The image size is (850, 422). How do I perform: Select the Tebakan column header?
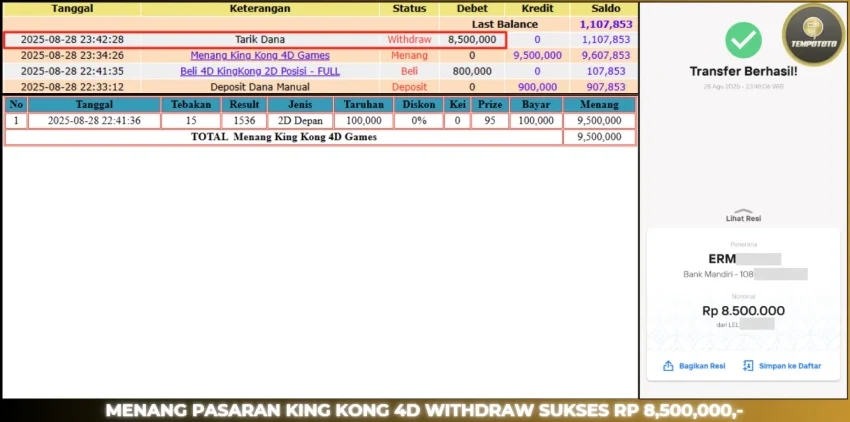coord(191,104)
